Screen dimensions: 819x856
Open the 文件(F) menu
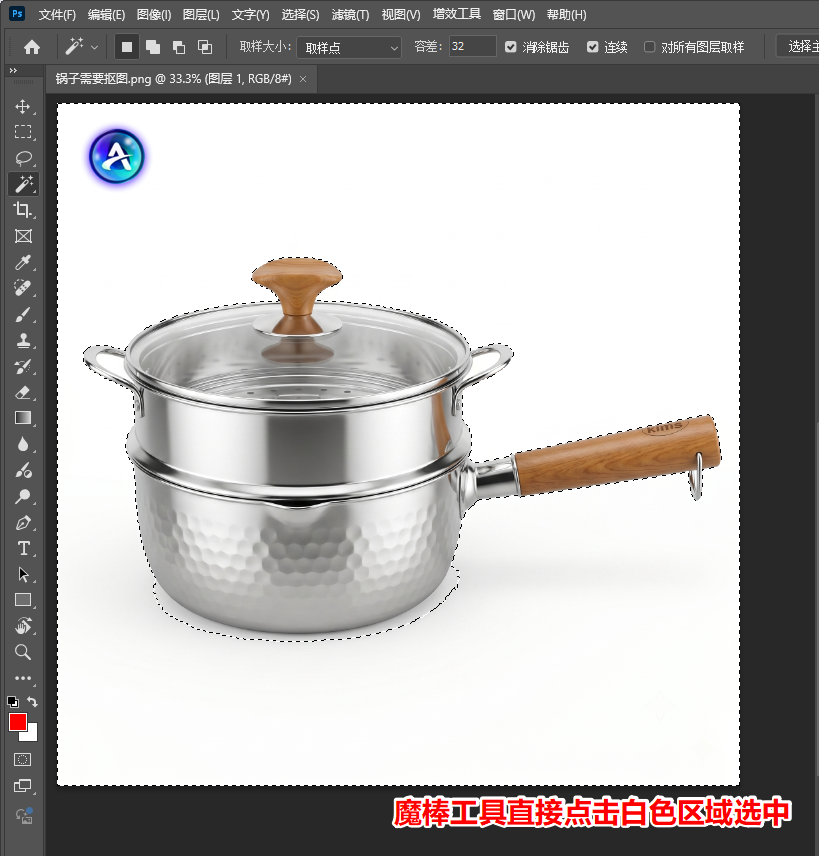tap(57, 15)
